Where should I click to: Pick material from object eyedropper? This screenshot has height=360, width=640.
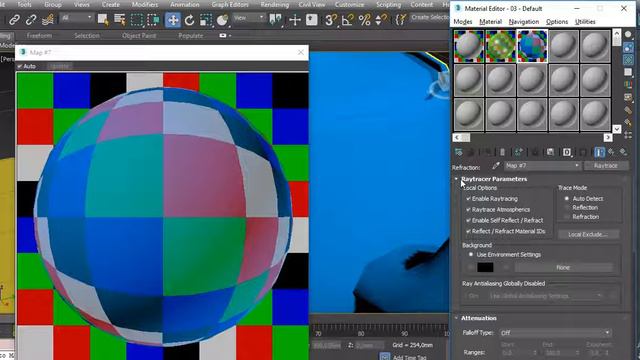tap(496, 166)
